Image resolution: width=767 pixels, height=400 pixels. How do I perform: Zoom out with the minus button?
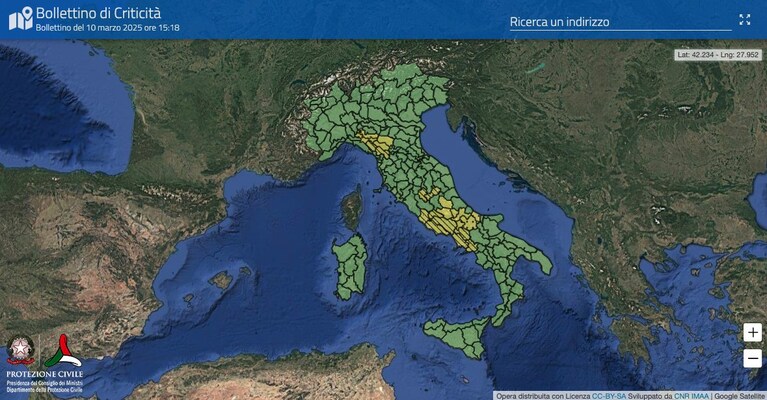[x=753, y=358]
